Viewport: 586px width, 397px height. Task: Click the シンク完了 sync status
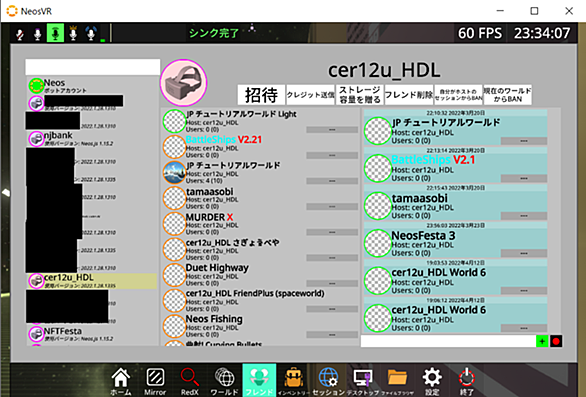[213, 33]
